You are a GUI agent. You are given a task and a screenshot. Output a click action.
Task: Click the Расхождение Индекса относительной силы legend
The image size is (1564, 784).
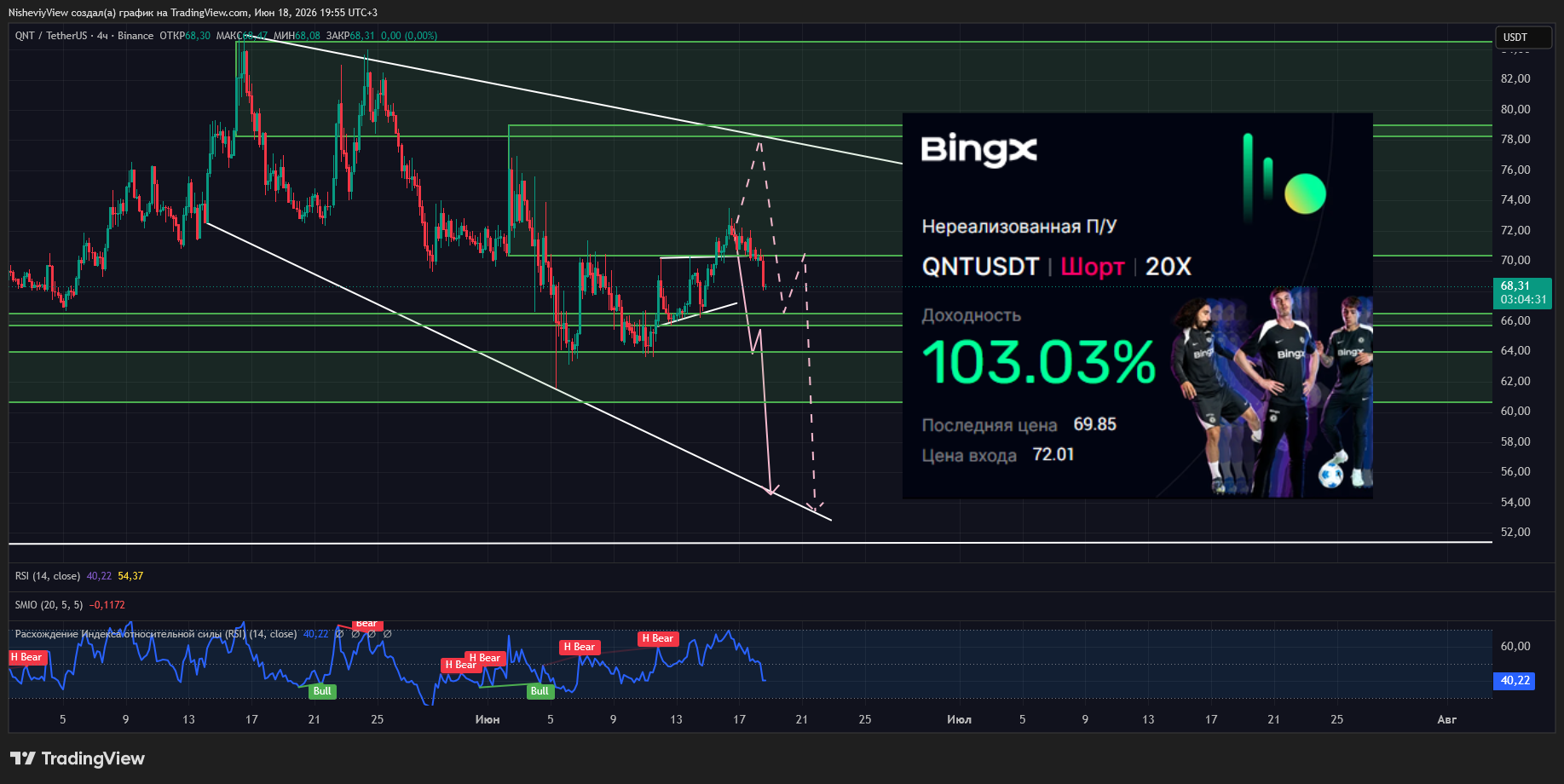click(x=156, y=634)
